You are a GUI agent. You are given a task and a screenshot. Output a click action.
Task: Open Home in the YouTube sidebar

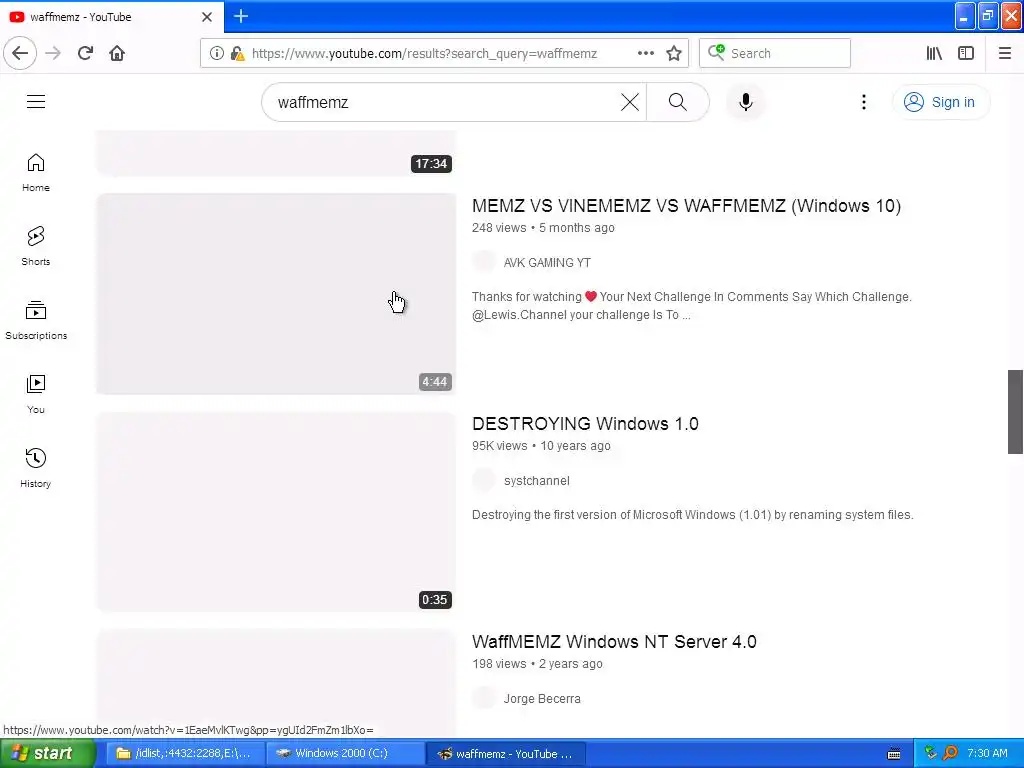(x=36, y=172)
